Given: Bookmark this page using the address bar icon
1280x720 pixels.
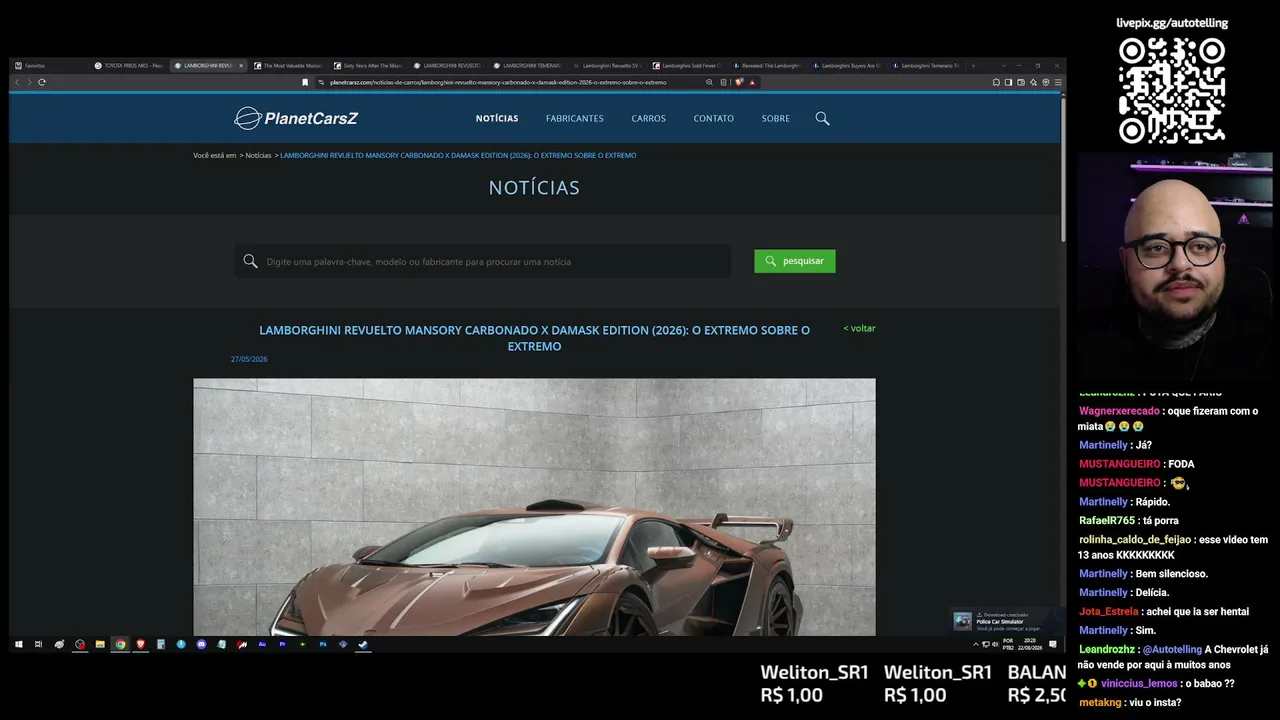Looking at the screenshot, I should (305, 82).
